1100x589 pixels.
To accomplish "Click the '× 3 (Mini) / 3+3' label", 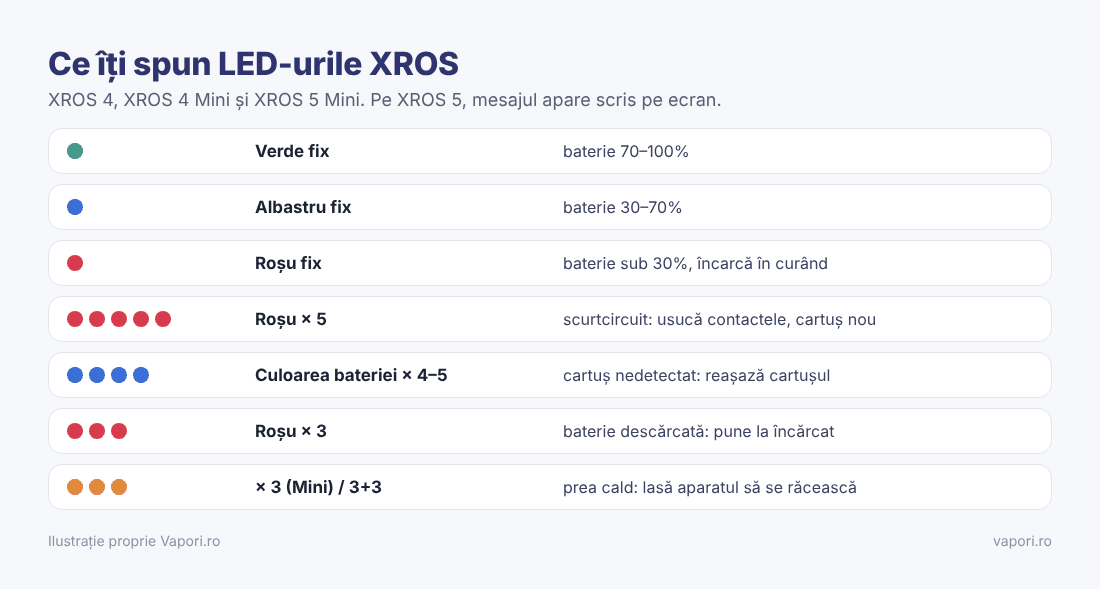I will (318, 487).
